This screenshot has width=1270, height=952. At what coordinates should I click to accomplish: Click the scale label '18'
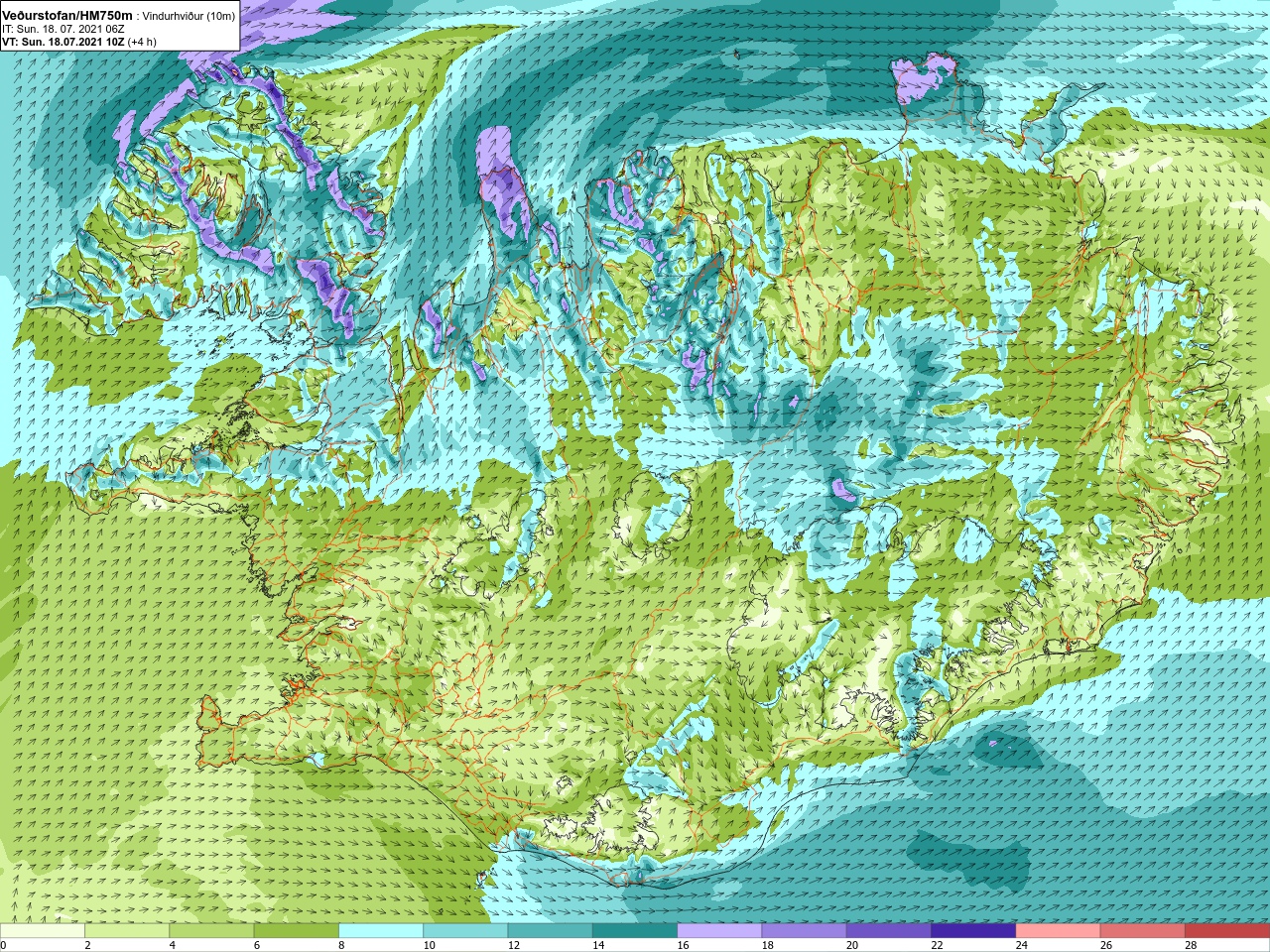[768, 945]
